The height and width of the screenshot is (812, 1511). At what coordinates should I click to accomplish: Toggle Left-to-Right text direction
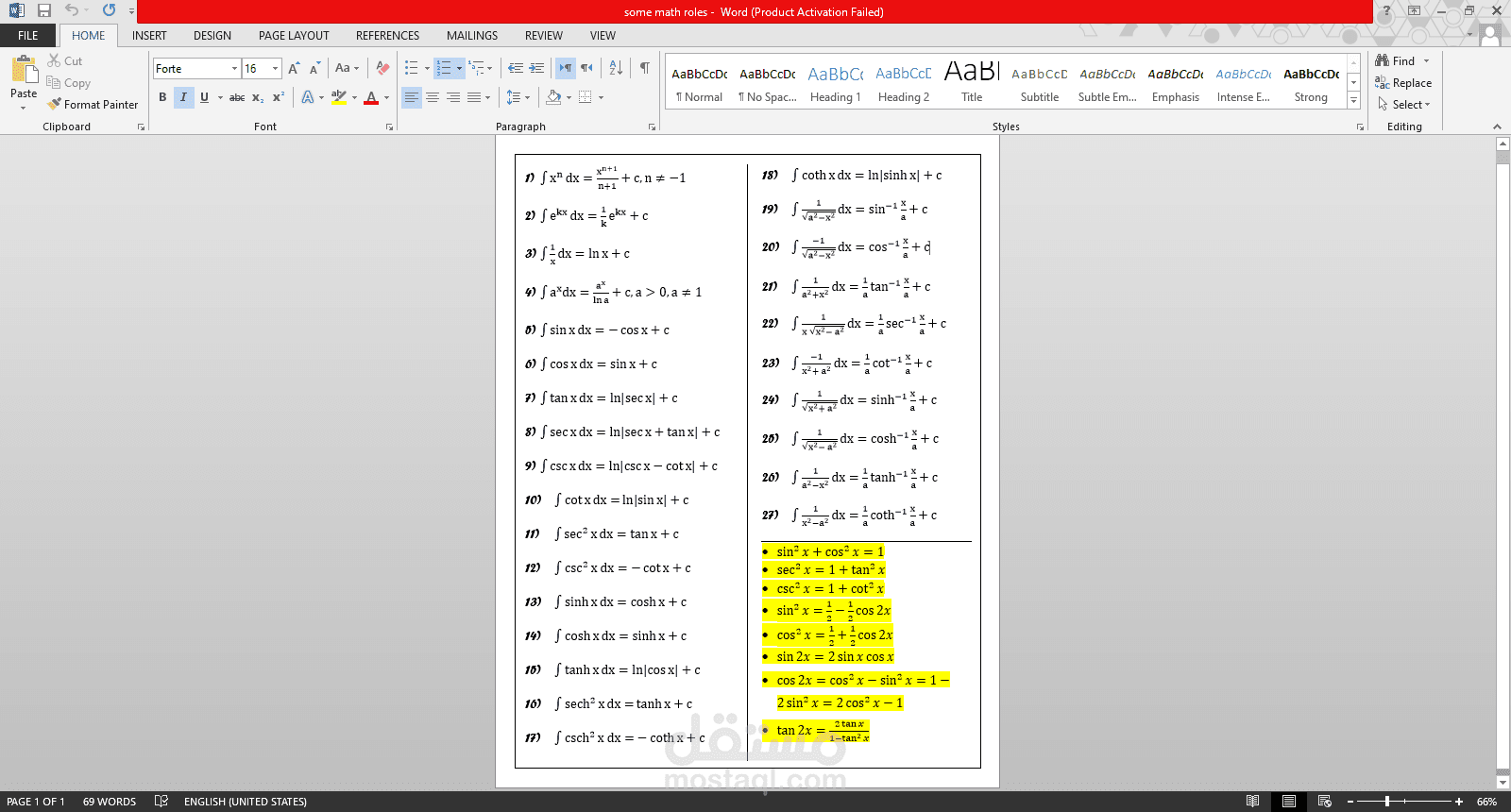[x=565, y=68]
